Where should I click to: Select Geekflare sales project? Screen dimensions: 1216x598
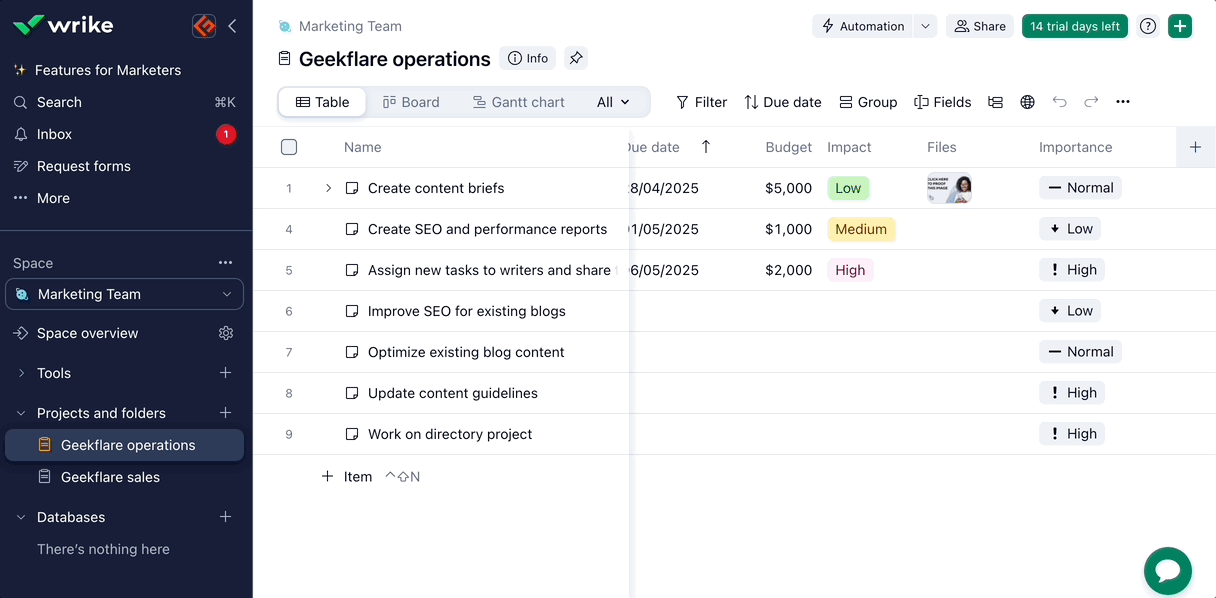(110, 477)
